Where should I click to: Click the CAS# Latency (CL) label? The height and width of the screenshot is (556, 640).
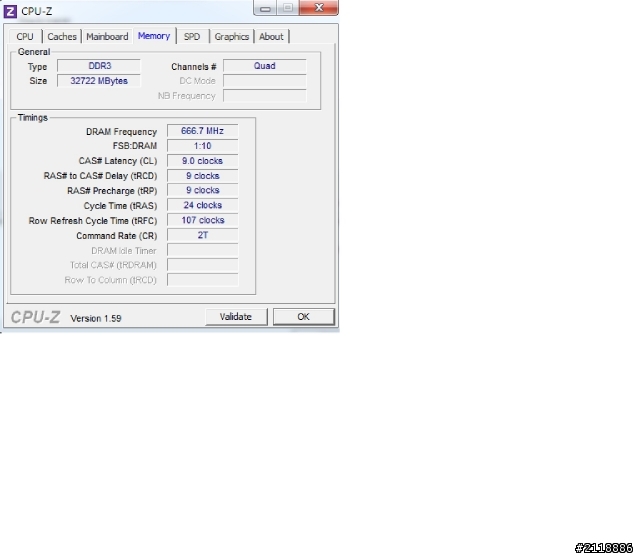click(118, 161)
